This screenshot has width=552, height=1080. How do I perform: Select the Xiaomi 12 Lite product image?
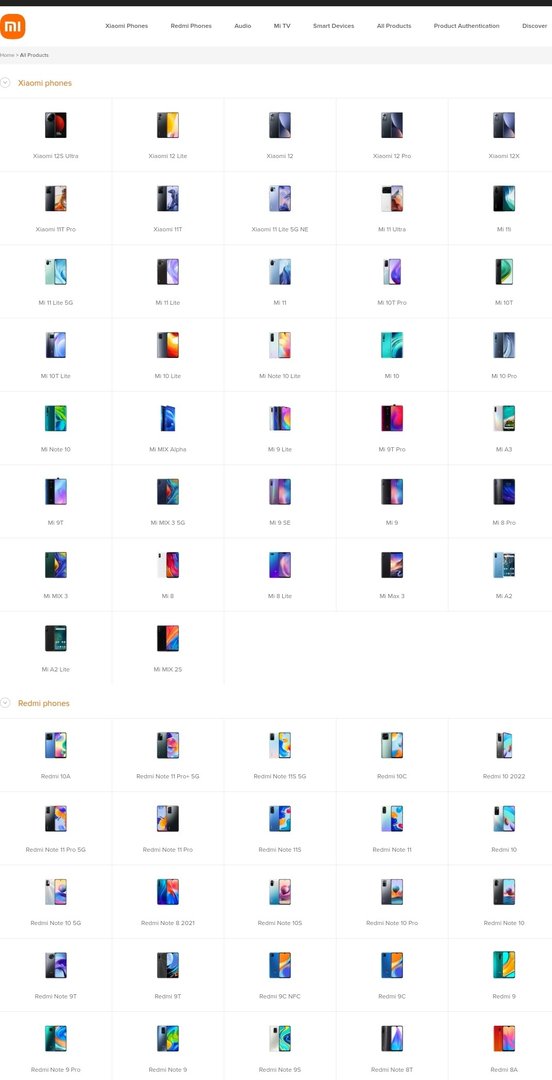click(167, 125)
